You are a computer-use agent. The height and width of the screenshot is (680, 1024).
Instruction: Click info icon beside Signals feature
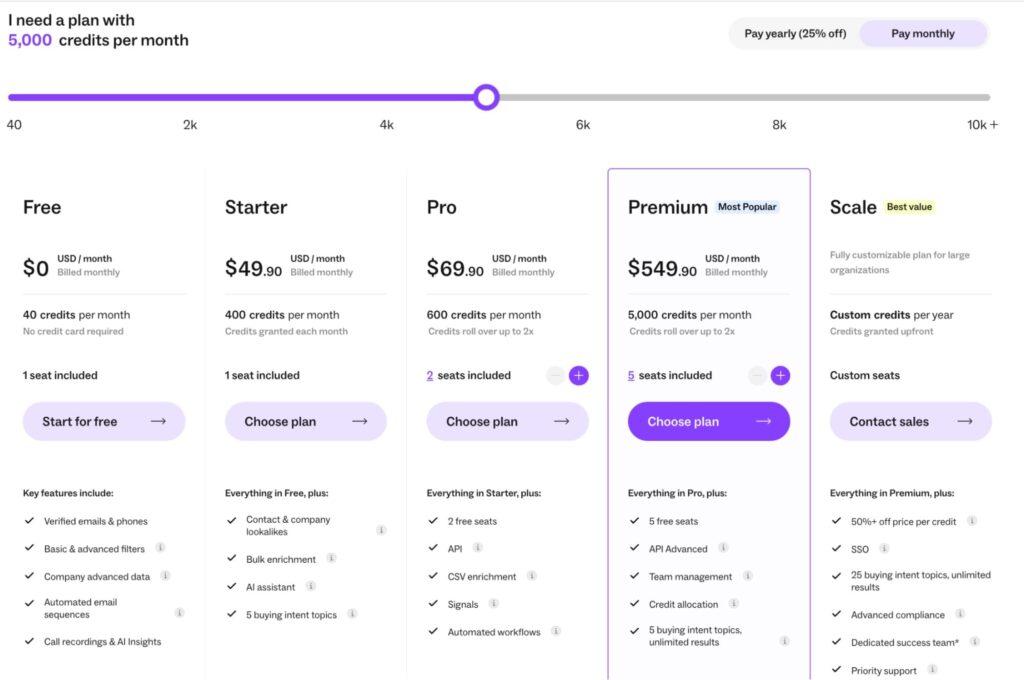click(x=494, y=604)
